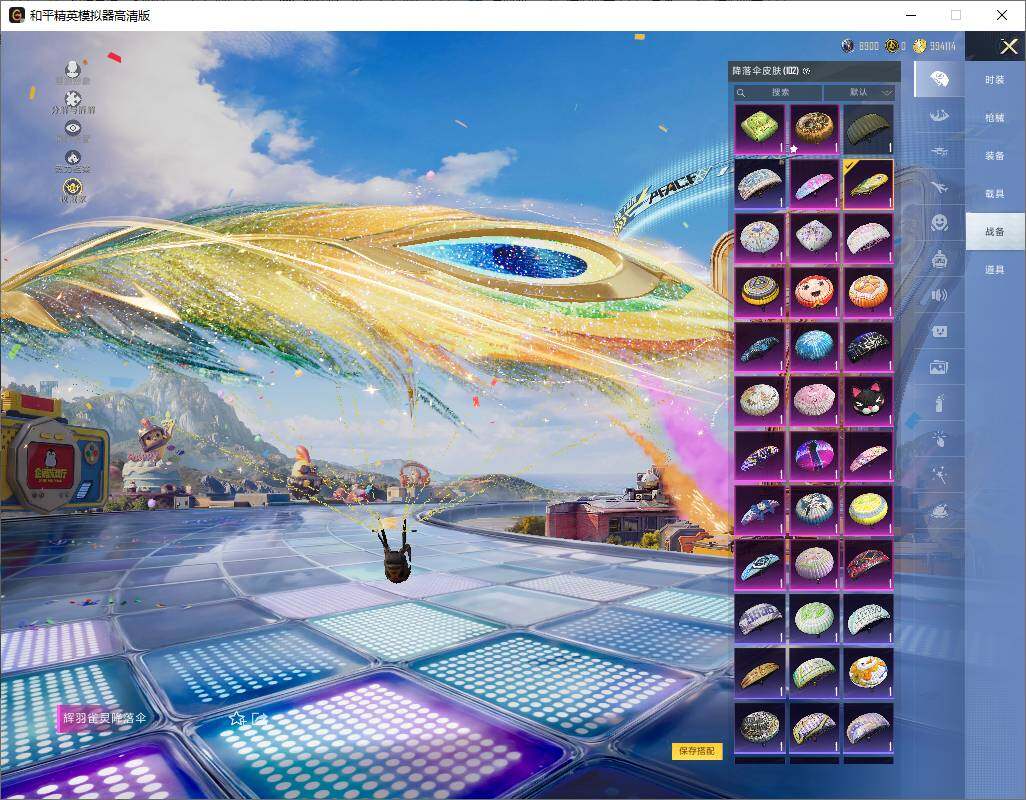This screenshot has width=1026, height=800.
Task: Switch to the 枪械 tab
Action: point(995,118)
